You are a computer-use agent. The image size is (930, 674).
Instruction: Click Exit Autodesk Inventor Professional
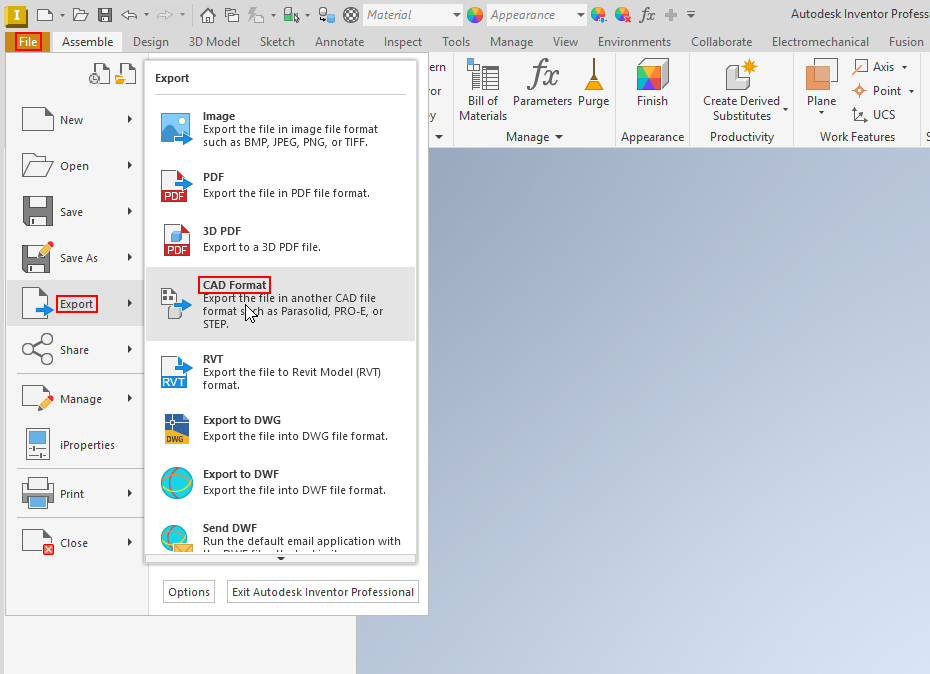[x=322, y=592]
